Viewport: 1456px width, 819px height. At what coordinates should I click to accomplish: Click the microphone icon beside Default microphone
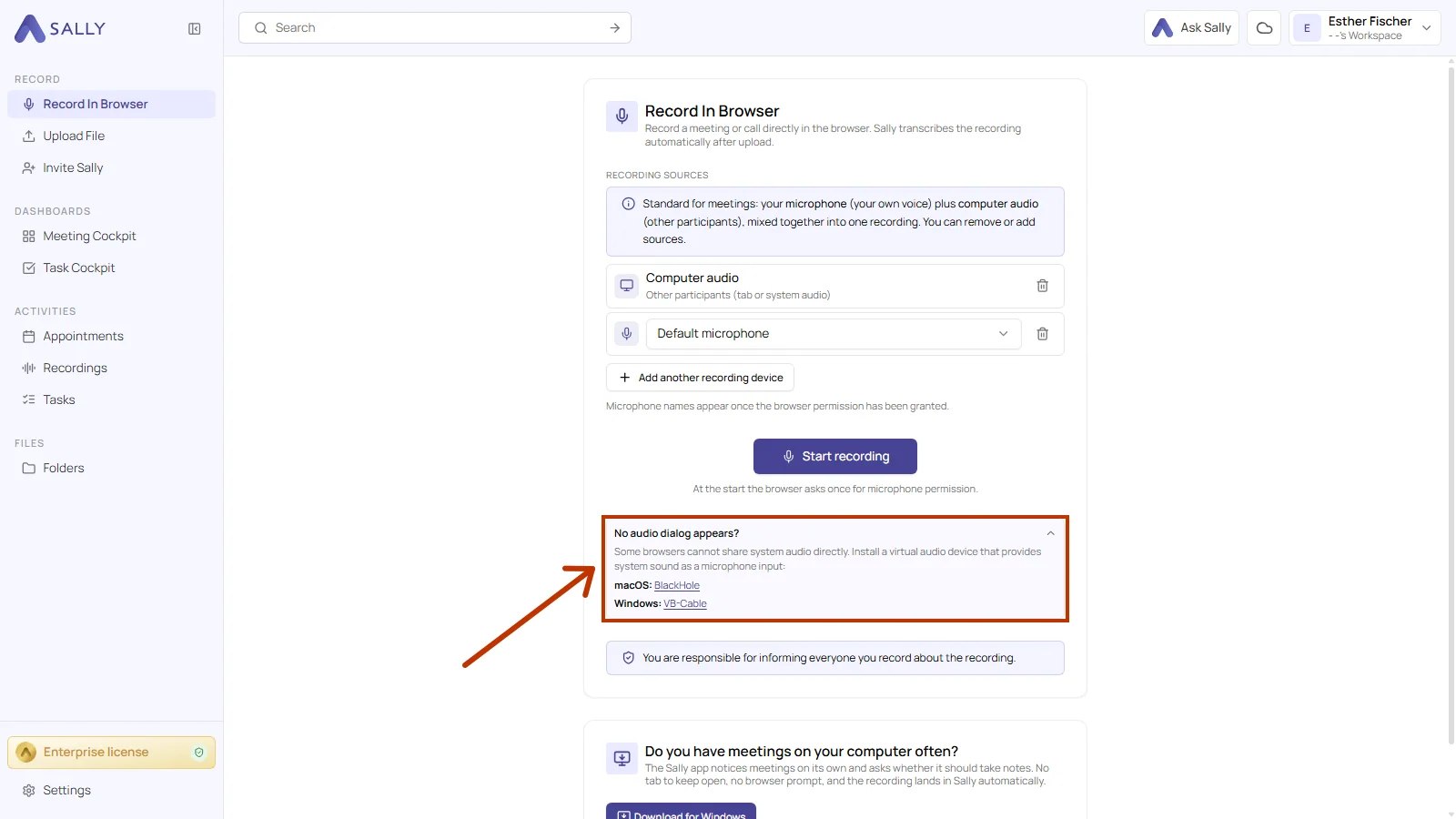click(x=627, y=334)
